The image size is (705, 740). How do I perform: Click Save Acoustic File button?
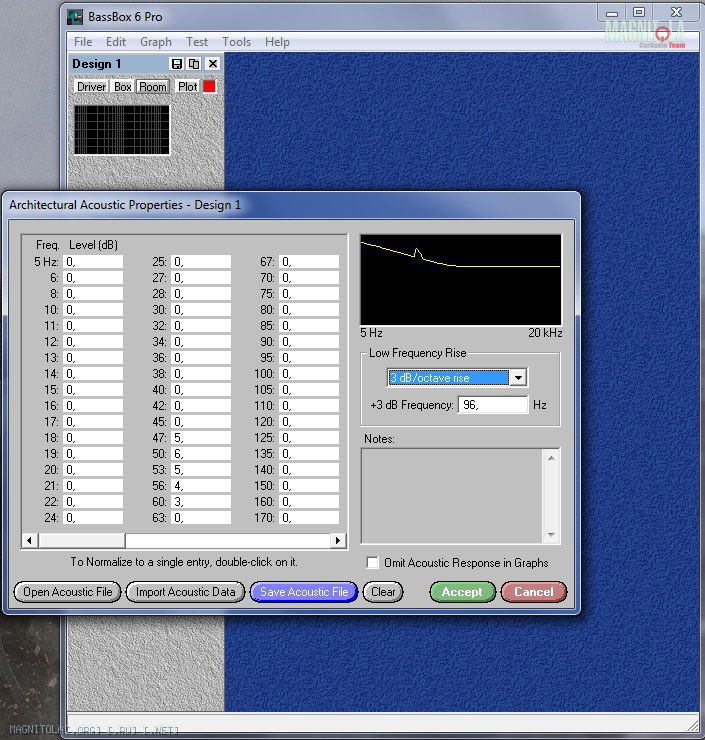click(304, 592)
